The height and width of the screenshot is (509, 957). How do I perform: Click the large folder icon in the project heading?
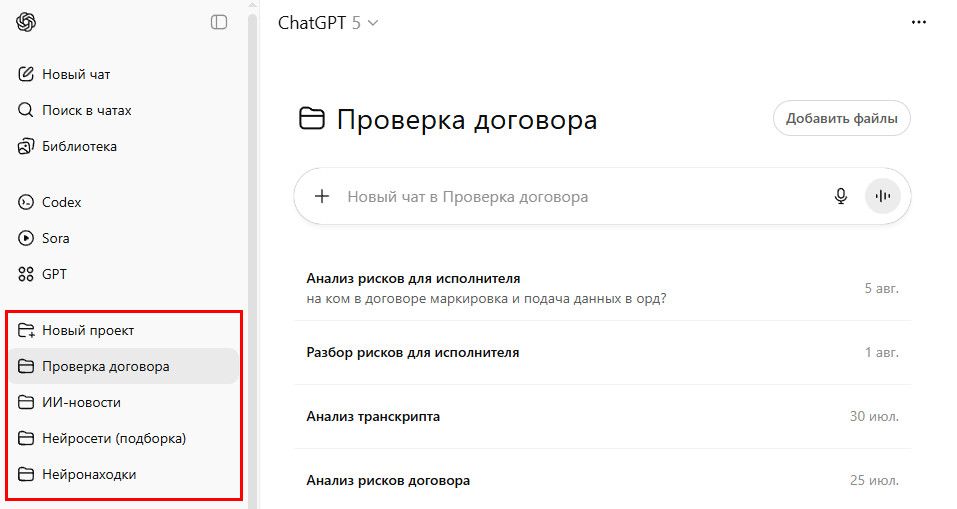point(311,118)
